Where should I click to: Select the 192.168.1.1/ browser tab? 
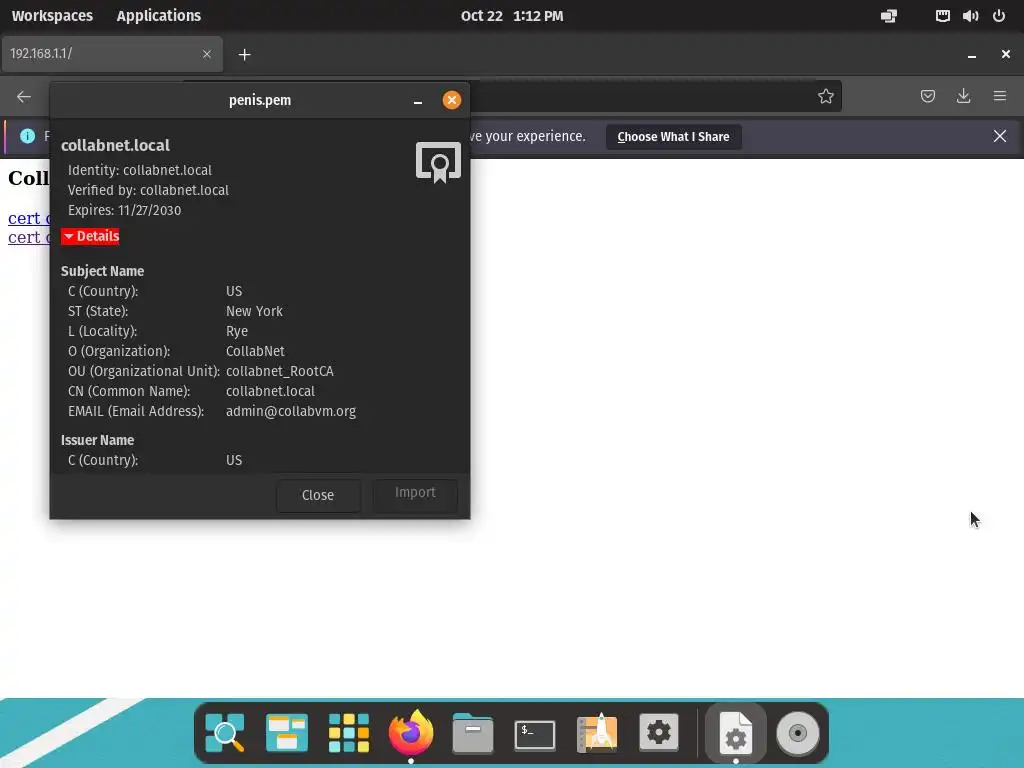point(112,54)
